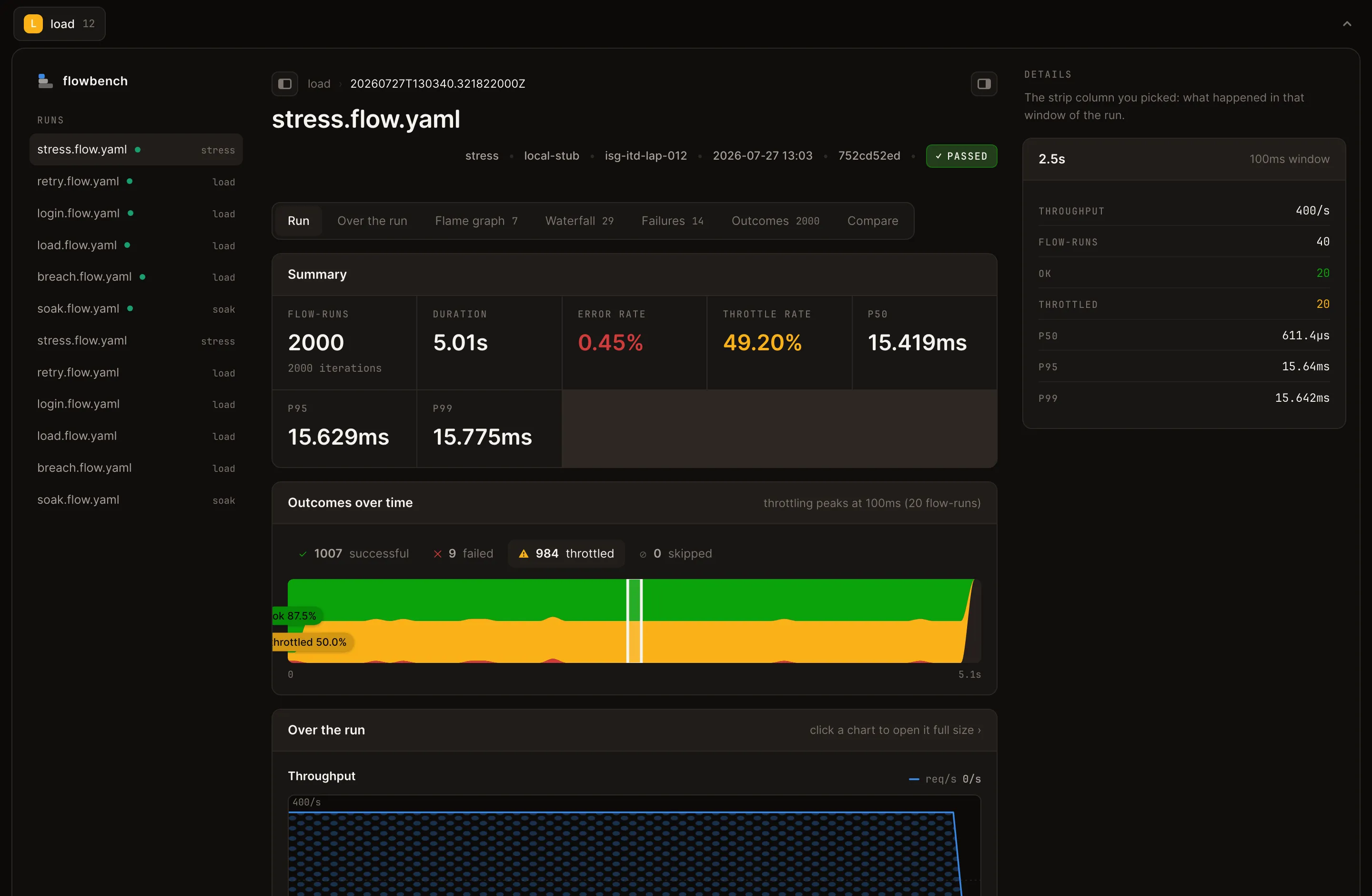Image resolution: width=1372 pixels, height=896 pixels.
Task: Select the older breach.flow.yaml run without dot
Action: [x=136, y=468]
